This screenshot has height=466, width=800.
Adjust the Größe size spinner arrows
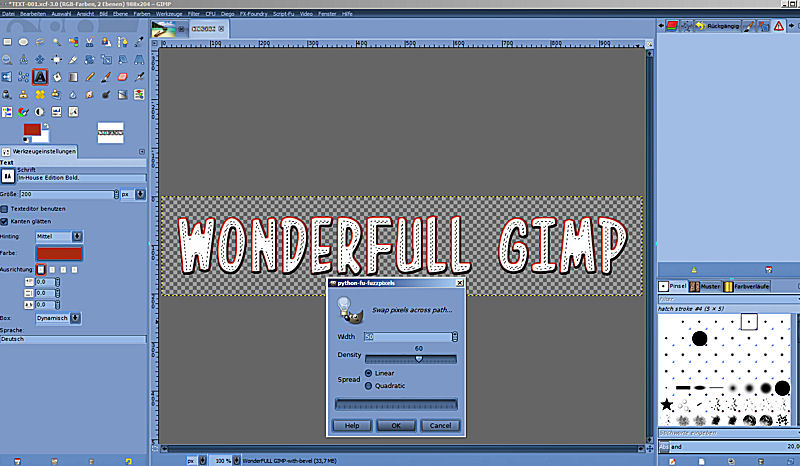point(116,194)
